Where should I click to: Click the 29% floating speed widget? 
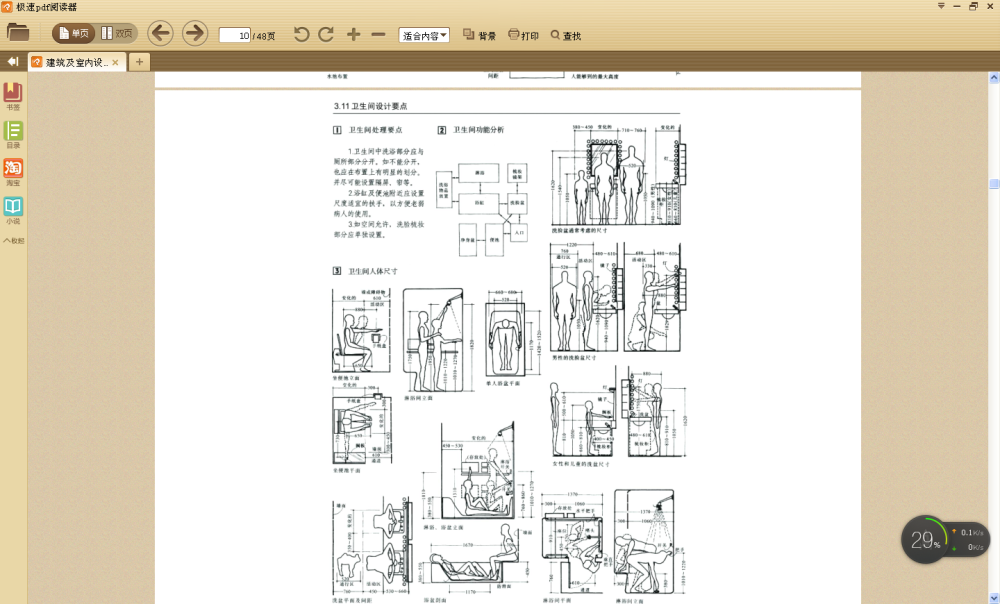[943, 540]
